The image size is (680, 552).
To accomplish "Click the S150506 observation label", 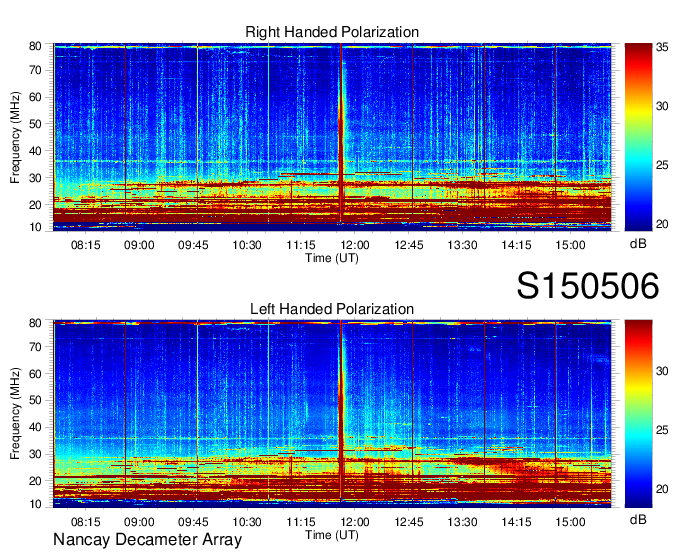I will pyautogui.click(x=588, y=286).
